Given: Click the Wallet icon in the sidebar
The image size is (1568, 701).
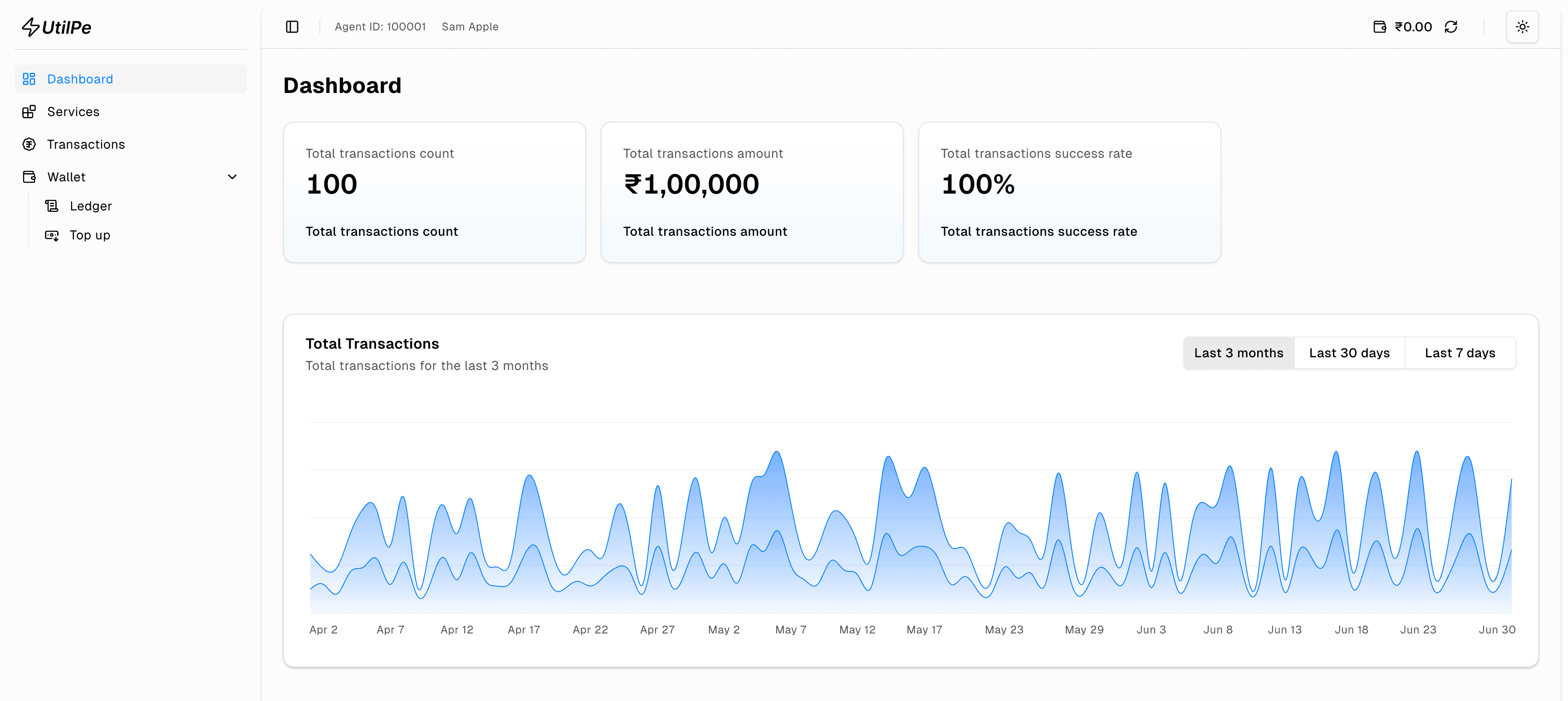Looking at the screenshot, I should (x=29, y=176).
